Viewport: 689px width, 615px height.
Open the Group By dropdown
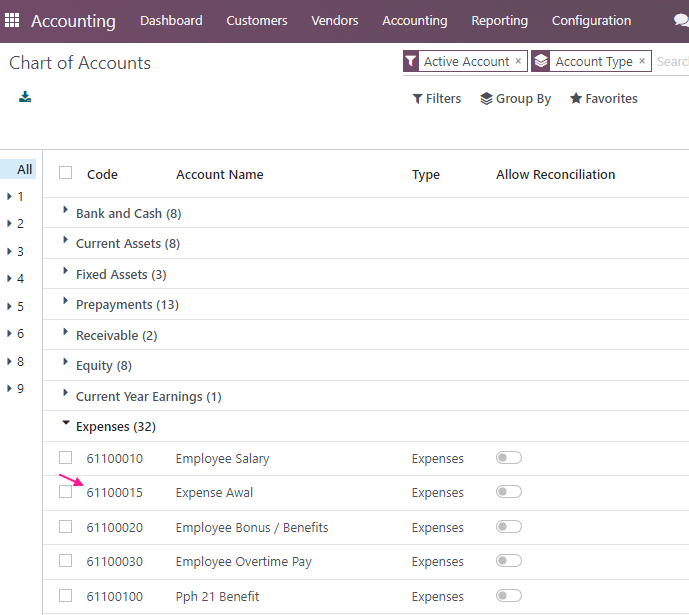[515, 98]
